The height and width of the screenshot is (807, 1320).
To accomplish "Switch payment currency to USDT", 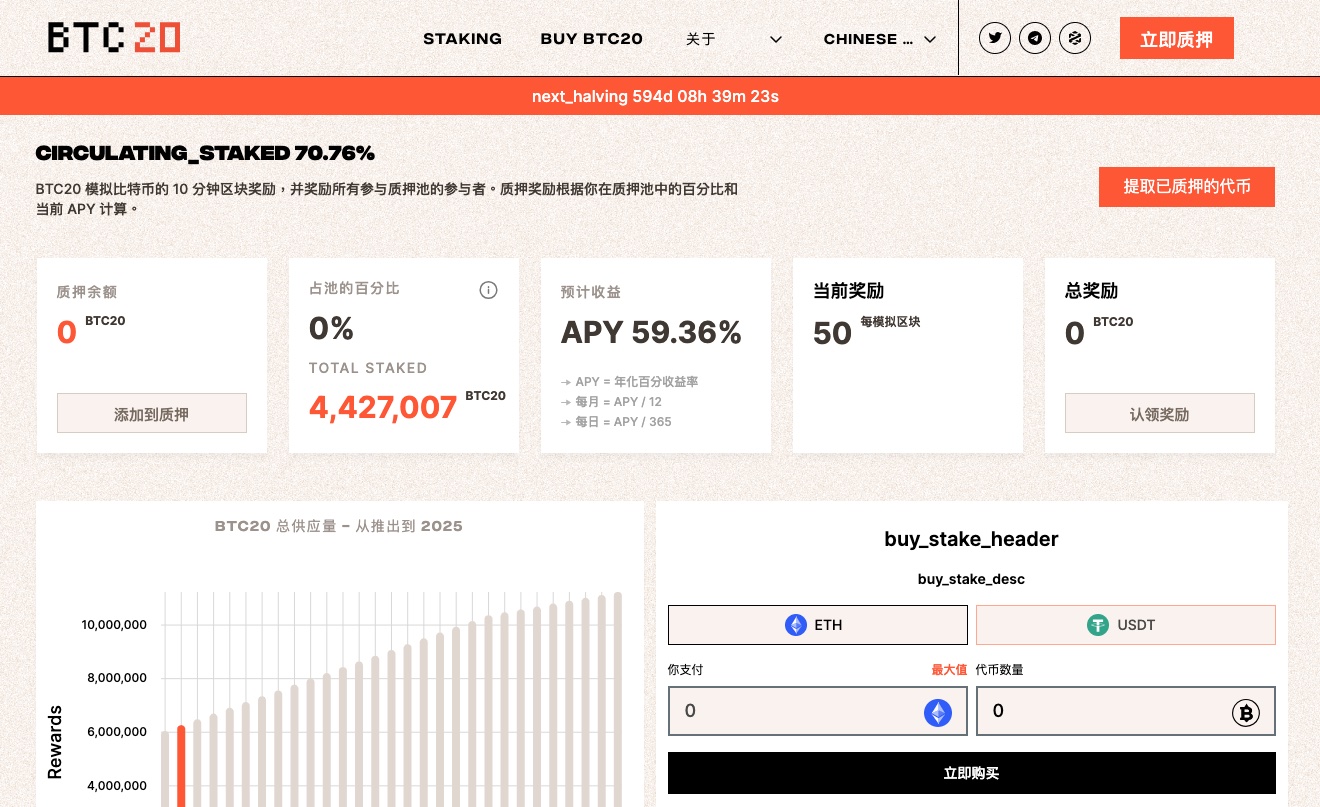I will (1126, 625).
